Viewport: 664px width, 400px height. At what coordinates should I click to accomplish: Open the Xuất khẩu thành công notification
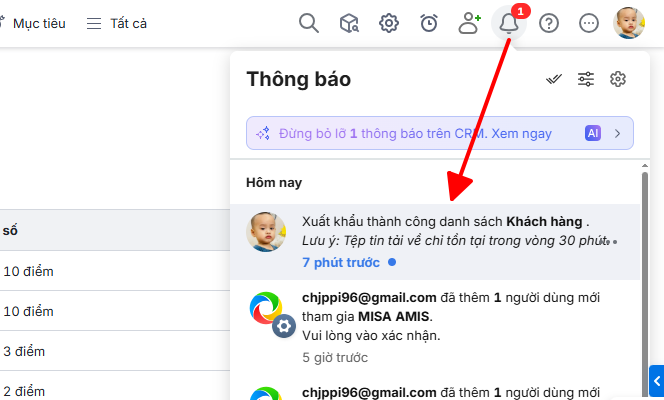pyautogui.click(x=435, y=242)
